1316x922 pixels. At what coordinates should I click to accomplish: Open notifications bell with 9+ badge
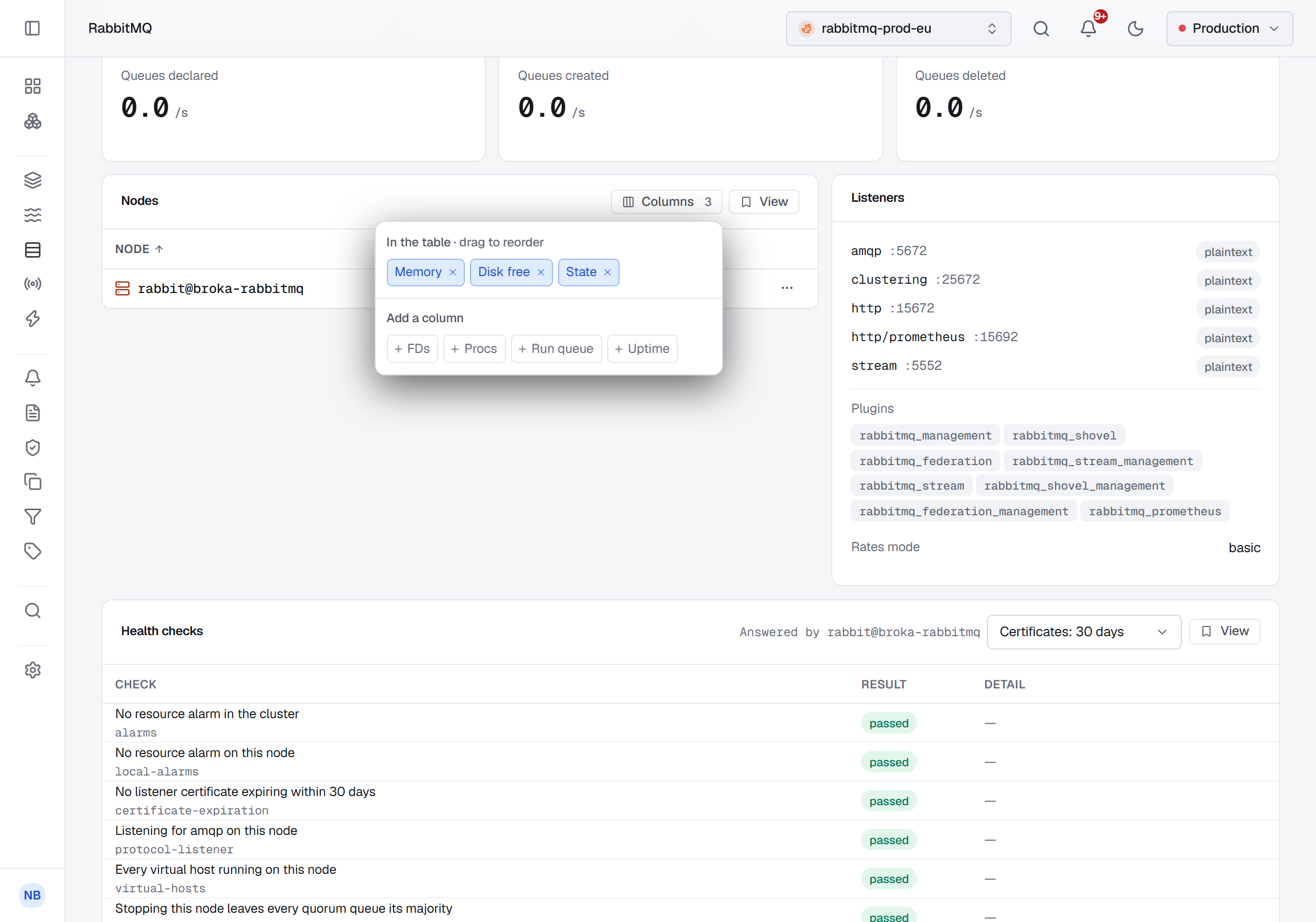pos(1088,28)
